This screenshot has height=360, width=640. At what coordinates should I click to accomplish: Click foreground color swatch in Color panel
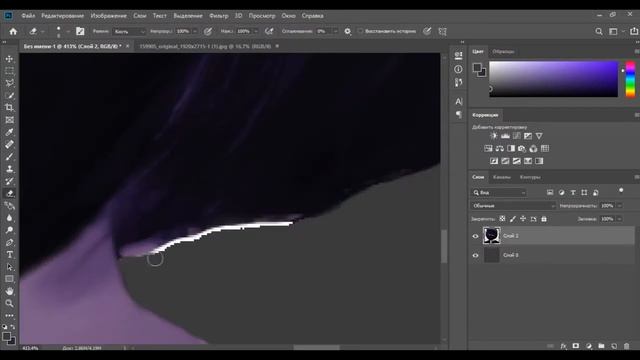(477, 68)
